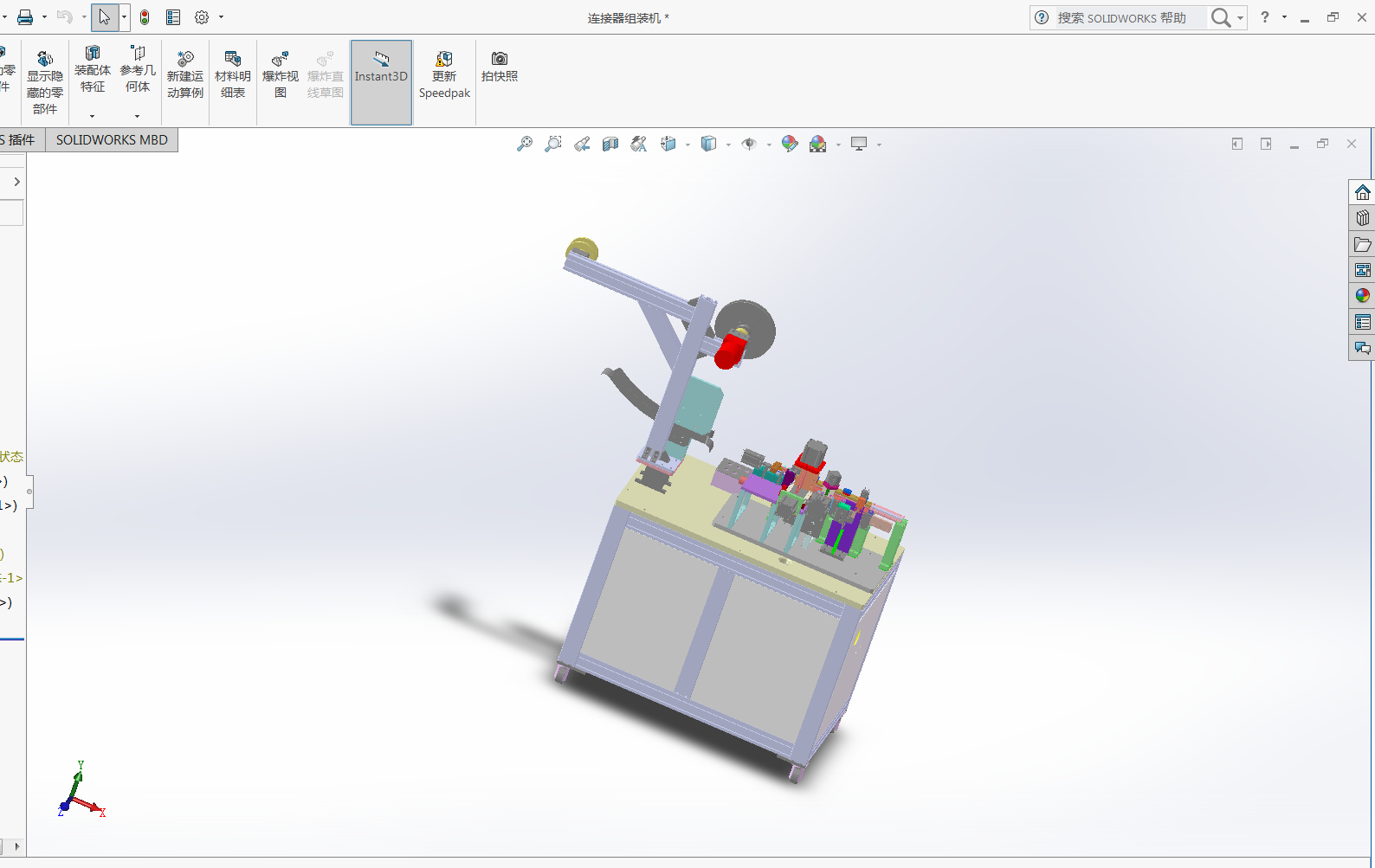The height and width of the screenshot is (868, 1375).
Task: Click the Previous View icon
Action: 582,145
